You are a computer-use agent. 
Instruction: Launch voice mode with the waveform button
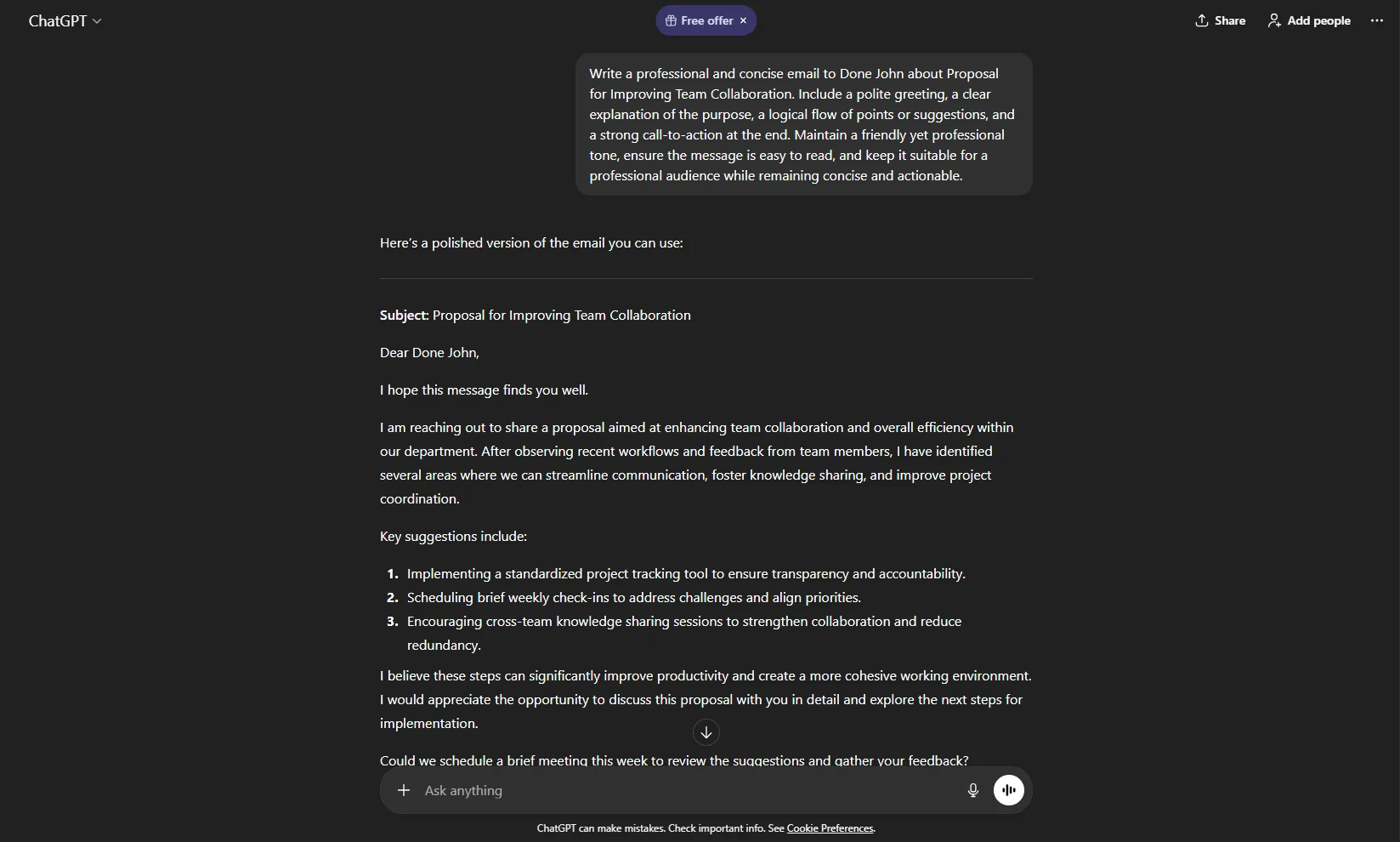1009,790
